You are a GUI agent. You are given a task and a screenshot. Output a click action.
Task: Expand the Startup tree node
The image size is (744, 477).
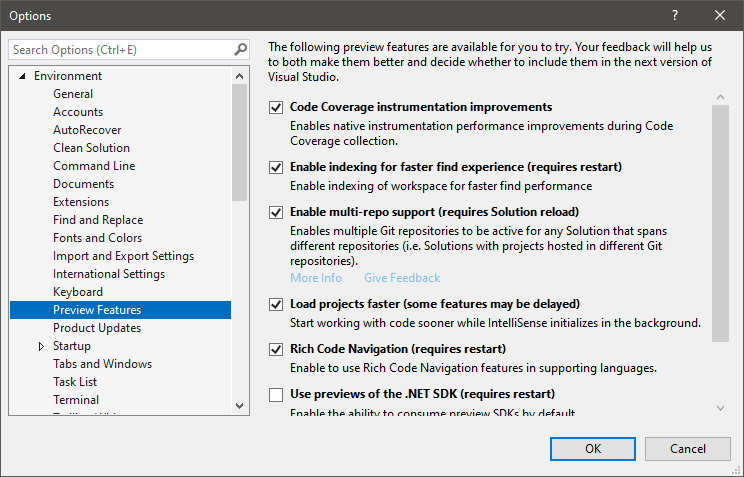point(41,346)
